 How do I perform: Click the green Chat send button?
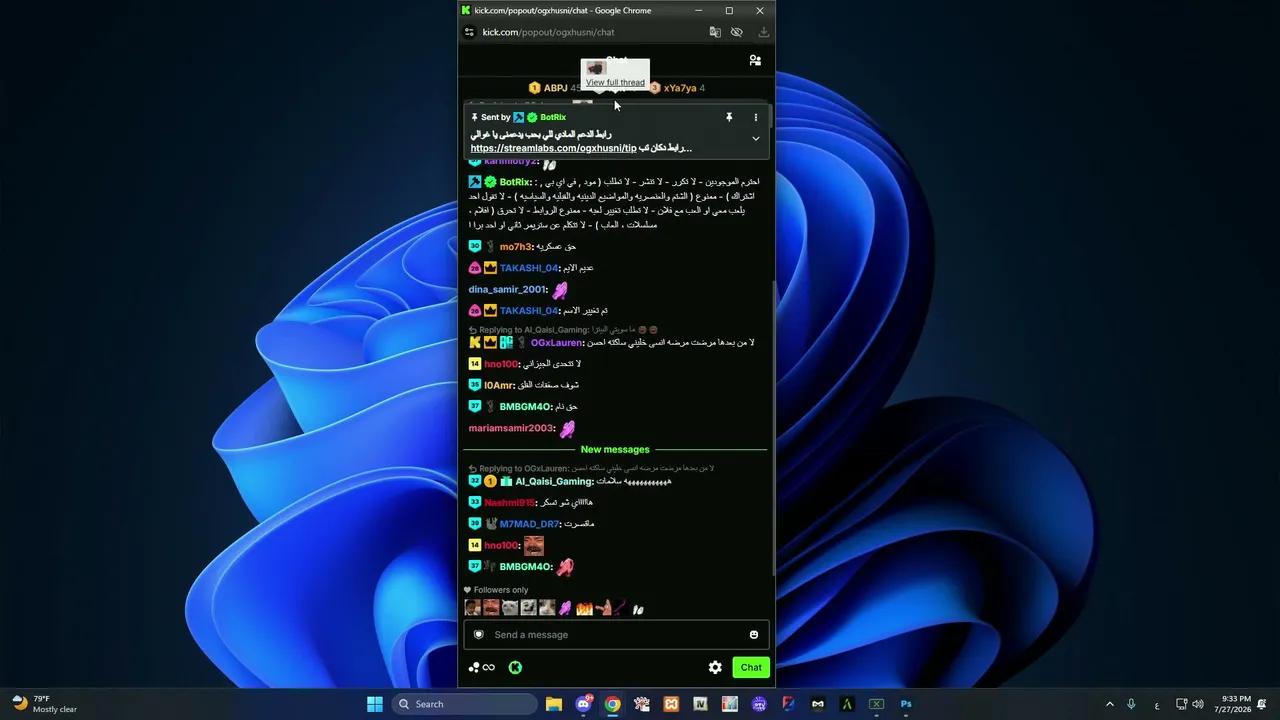(751, 668)
